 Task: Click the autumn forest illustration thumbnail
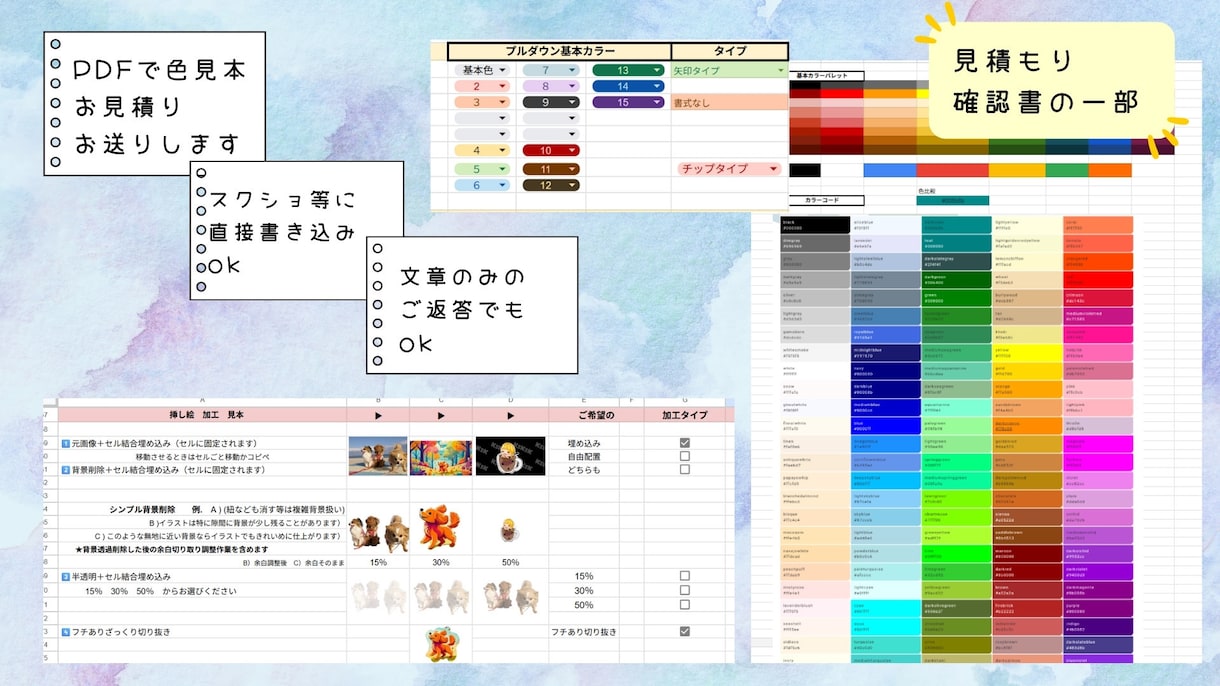441,458
